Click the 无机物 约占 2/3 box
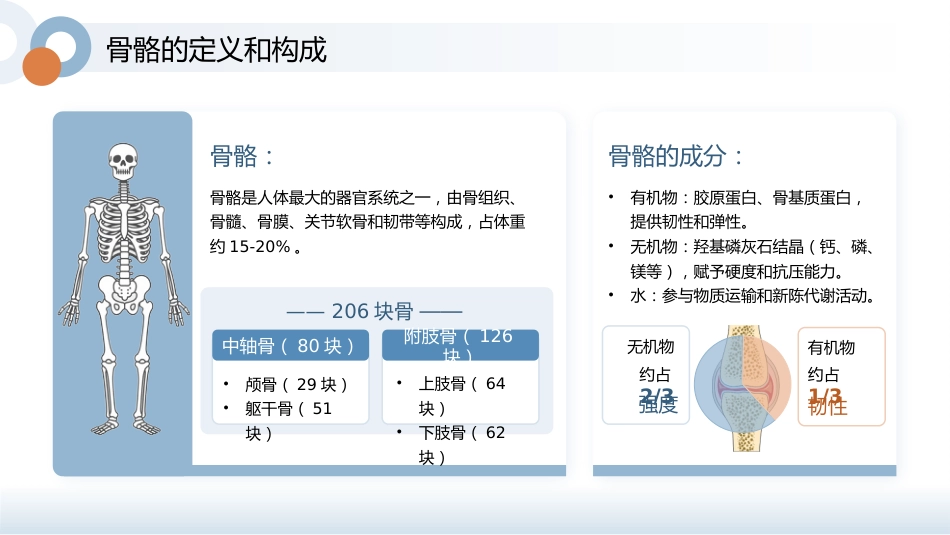Screen dimensions: 950x535 tap(646, 375)
